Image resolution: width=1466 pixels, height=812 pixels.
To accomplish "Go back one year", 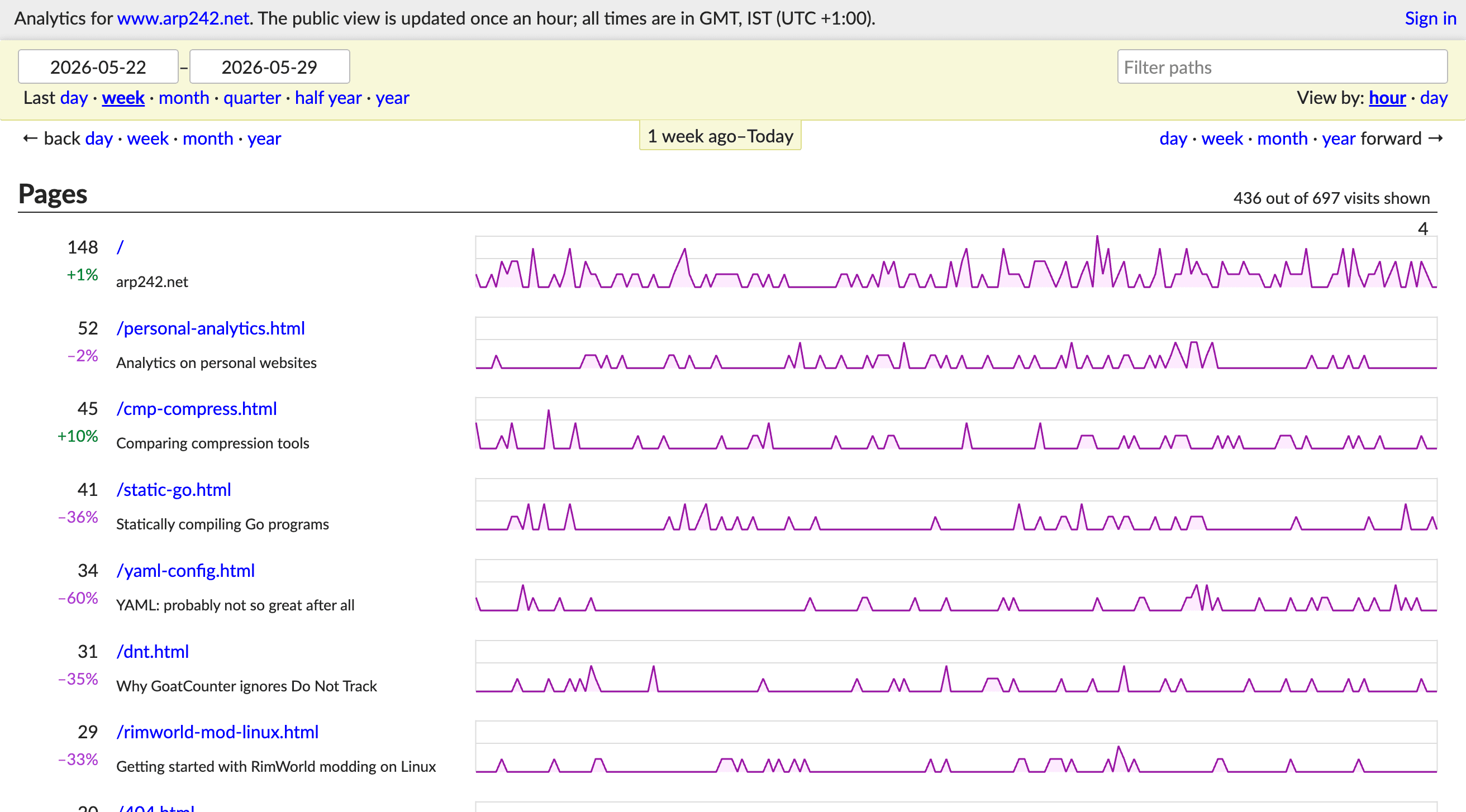I will [264, 138].
